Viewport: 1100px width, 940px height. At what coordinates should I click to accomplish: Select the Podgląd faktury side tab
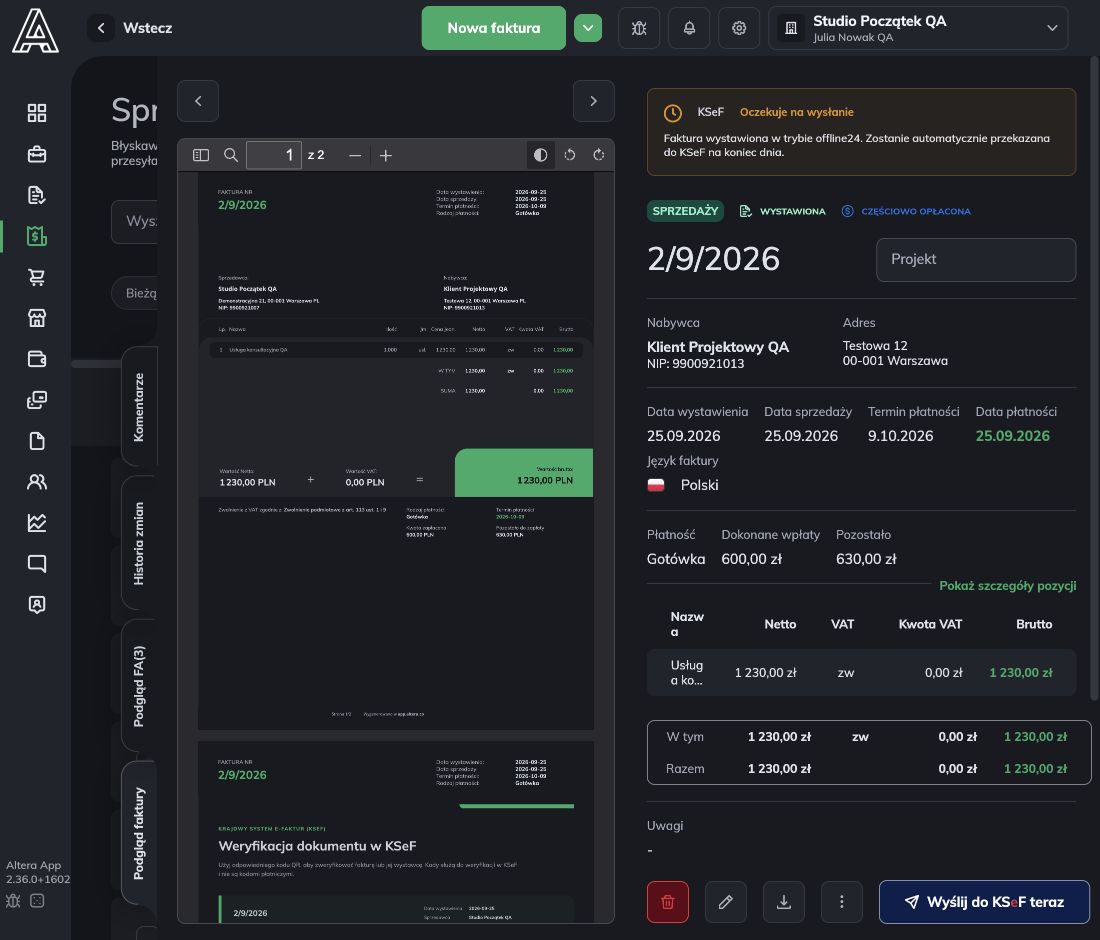tap(139, 833)
